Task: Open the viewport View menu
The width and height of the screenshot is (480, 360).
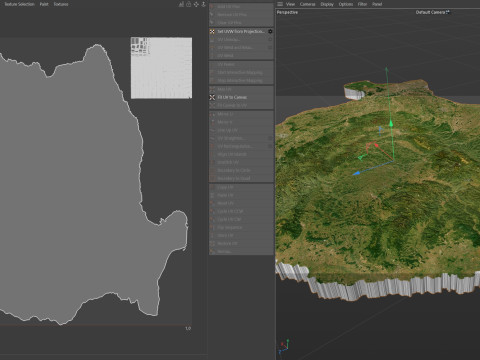Action: tap(290, 4)
